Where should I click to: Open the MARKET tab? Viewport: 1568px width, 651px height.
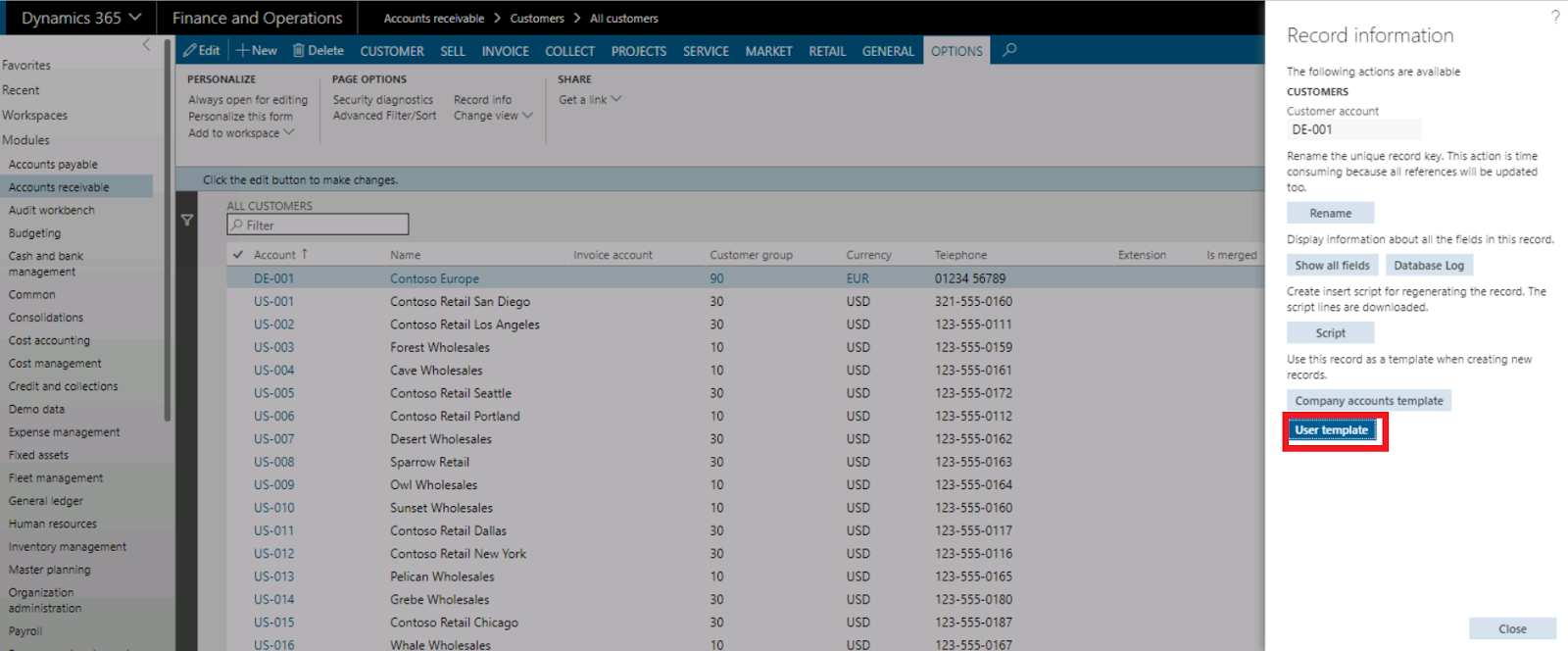tap(769, 51)
